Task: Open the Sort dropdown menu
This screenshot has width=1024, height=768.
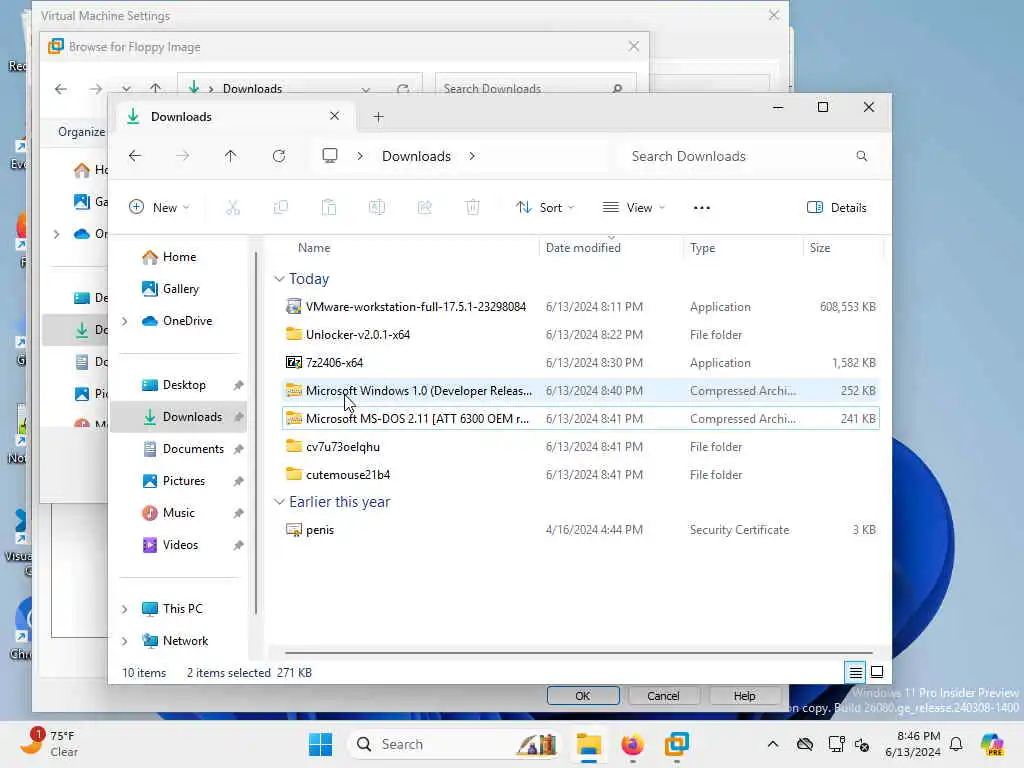Action: tap(545, 208)
